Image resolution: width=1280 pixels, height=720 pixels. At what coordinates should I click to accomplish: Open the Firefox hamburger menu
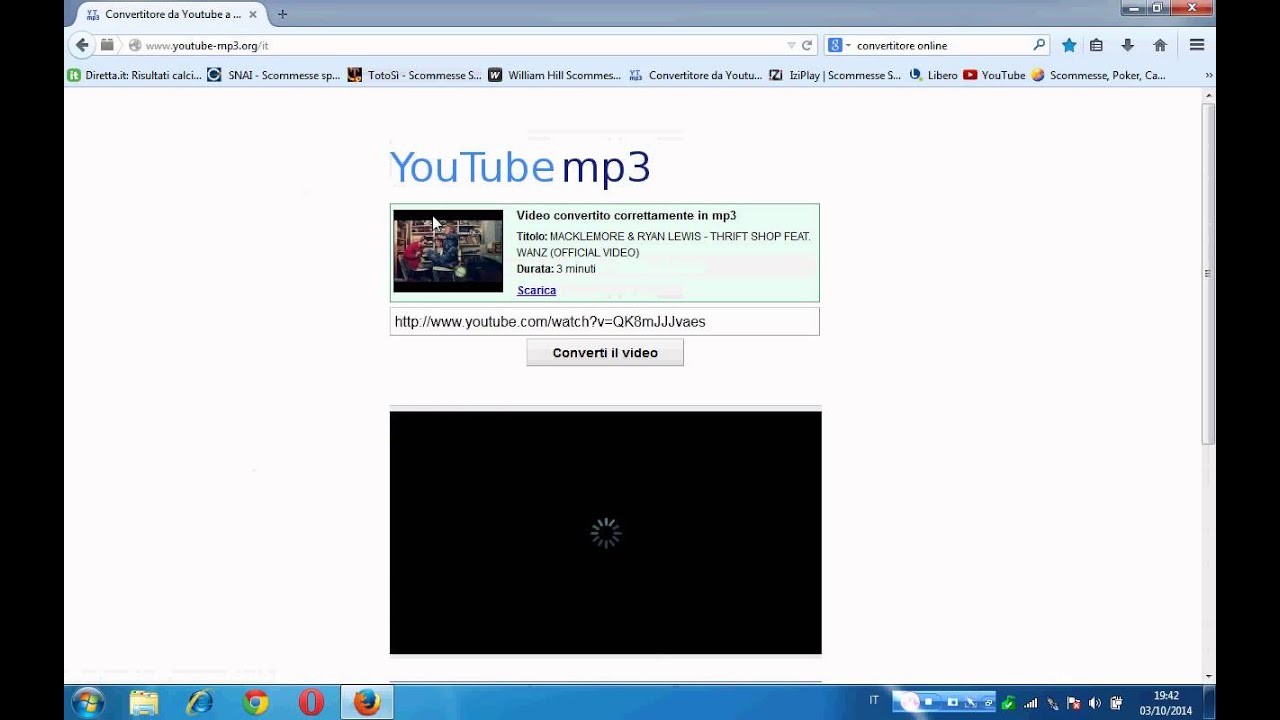(x=1196, y=45)
